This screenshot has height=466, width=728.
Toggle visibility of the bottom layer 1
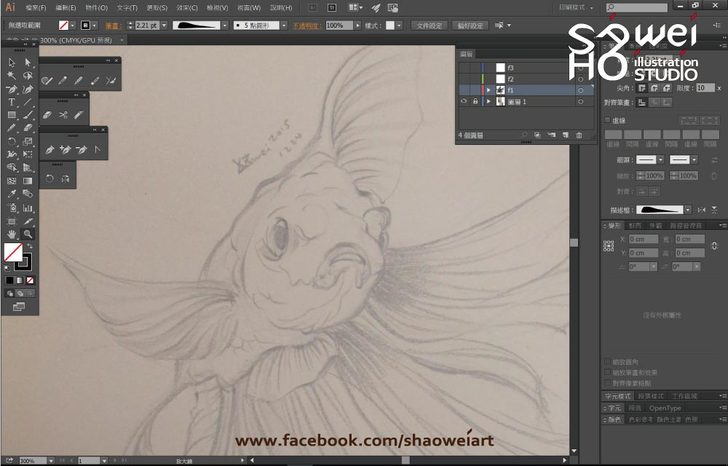(x=463, y=101)
